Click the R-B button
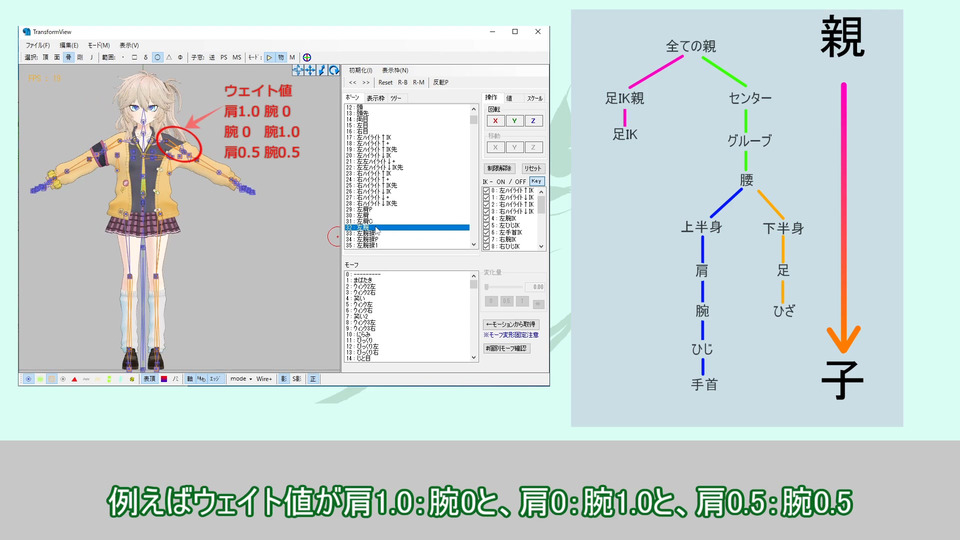Viewport: 960px width, 540px height. (x=402, y=82)
